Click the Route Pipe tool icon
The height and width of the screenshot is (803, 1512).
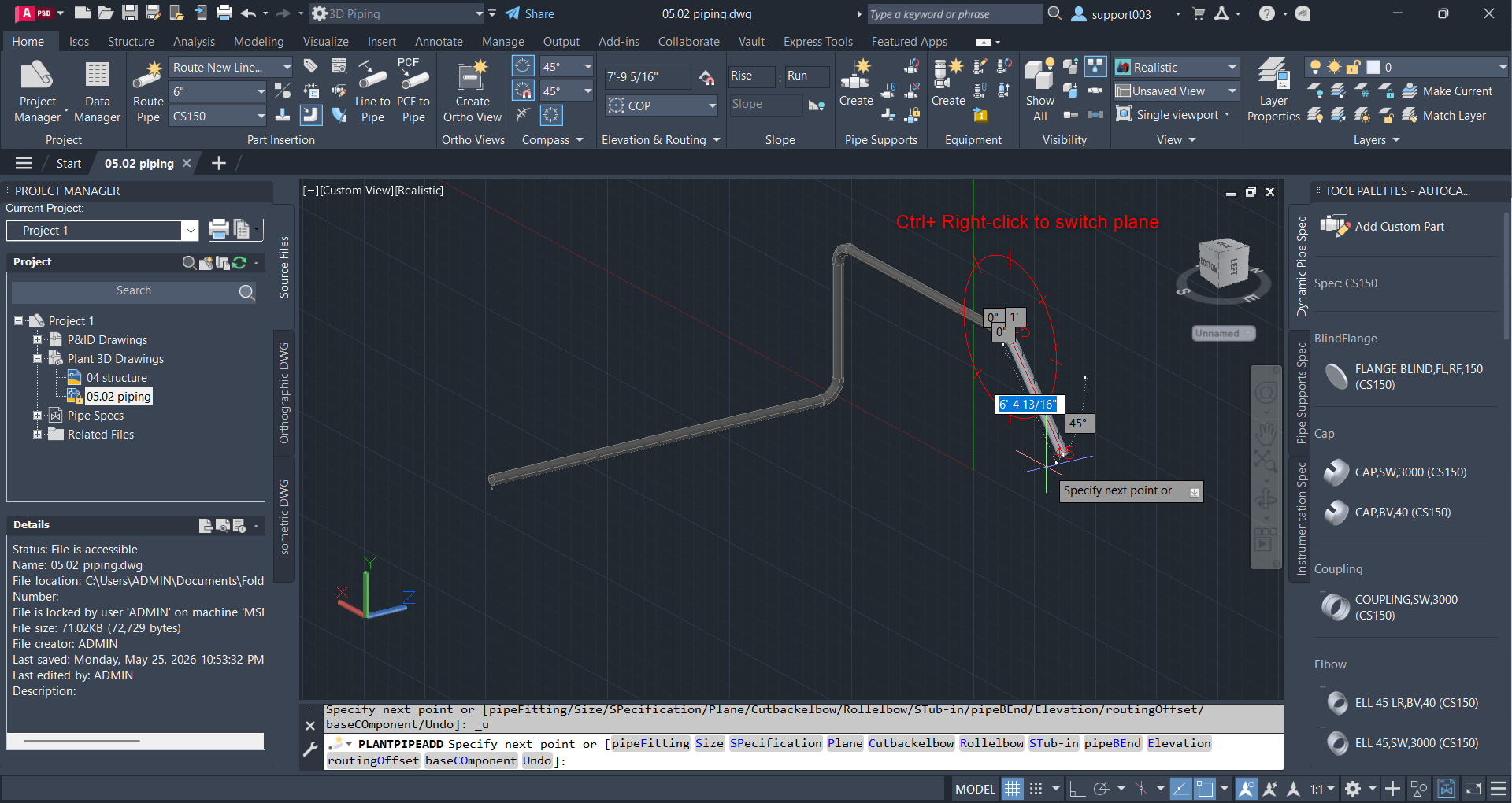[x=147, y=76]
